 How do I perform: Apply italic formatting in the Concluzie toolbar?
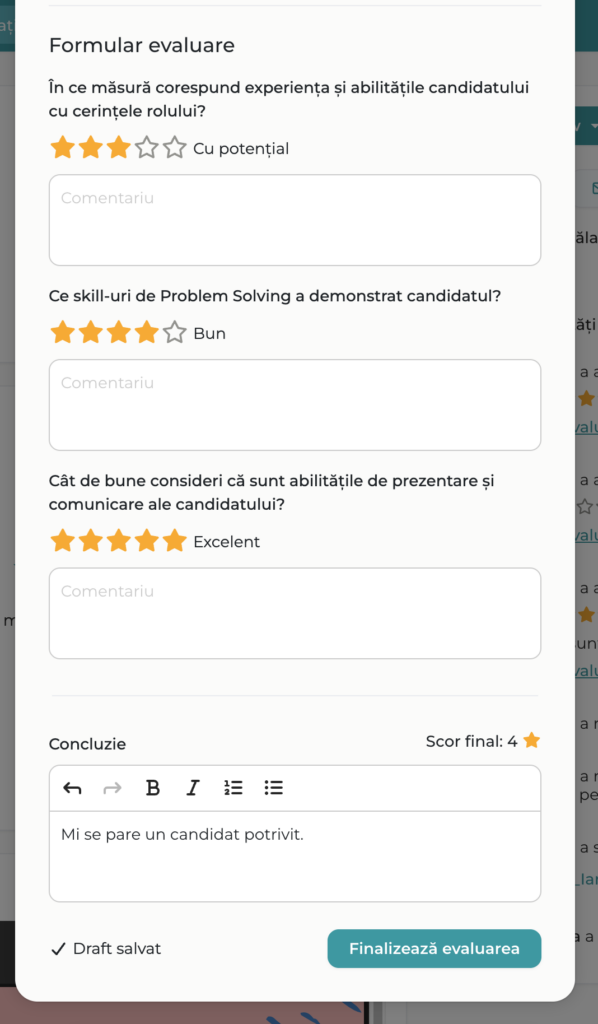point(192,788)
